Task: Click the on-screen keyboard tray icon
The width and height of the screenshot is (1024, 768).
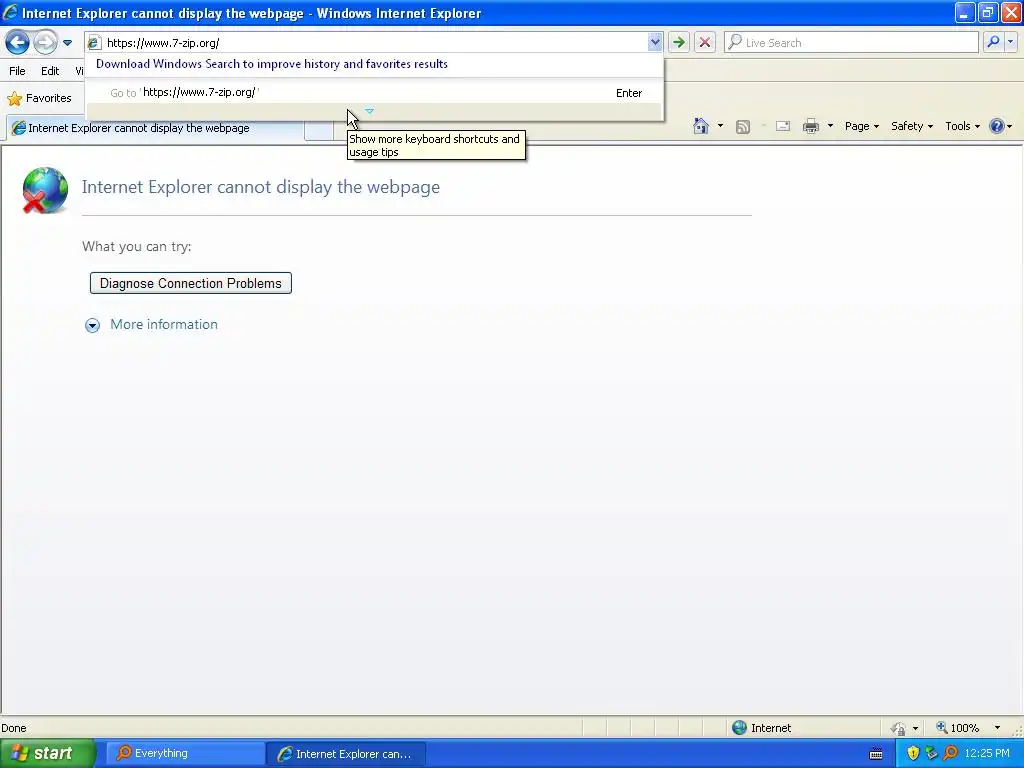Action: pyautogui.click(x=876, y=754)
